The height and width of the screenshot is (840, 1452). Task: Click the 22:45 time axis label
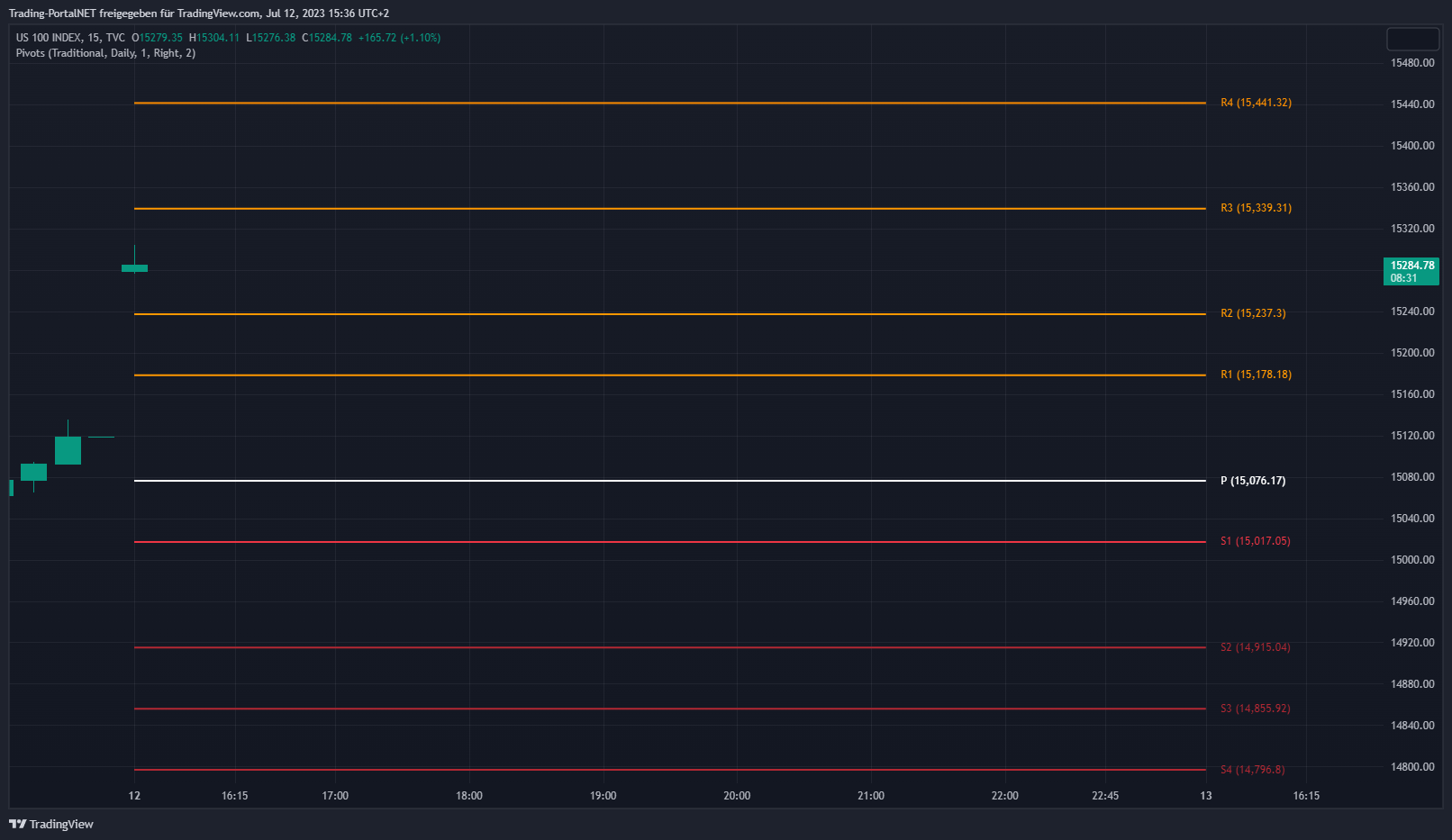click(x=1104, y=796)
